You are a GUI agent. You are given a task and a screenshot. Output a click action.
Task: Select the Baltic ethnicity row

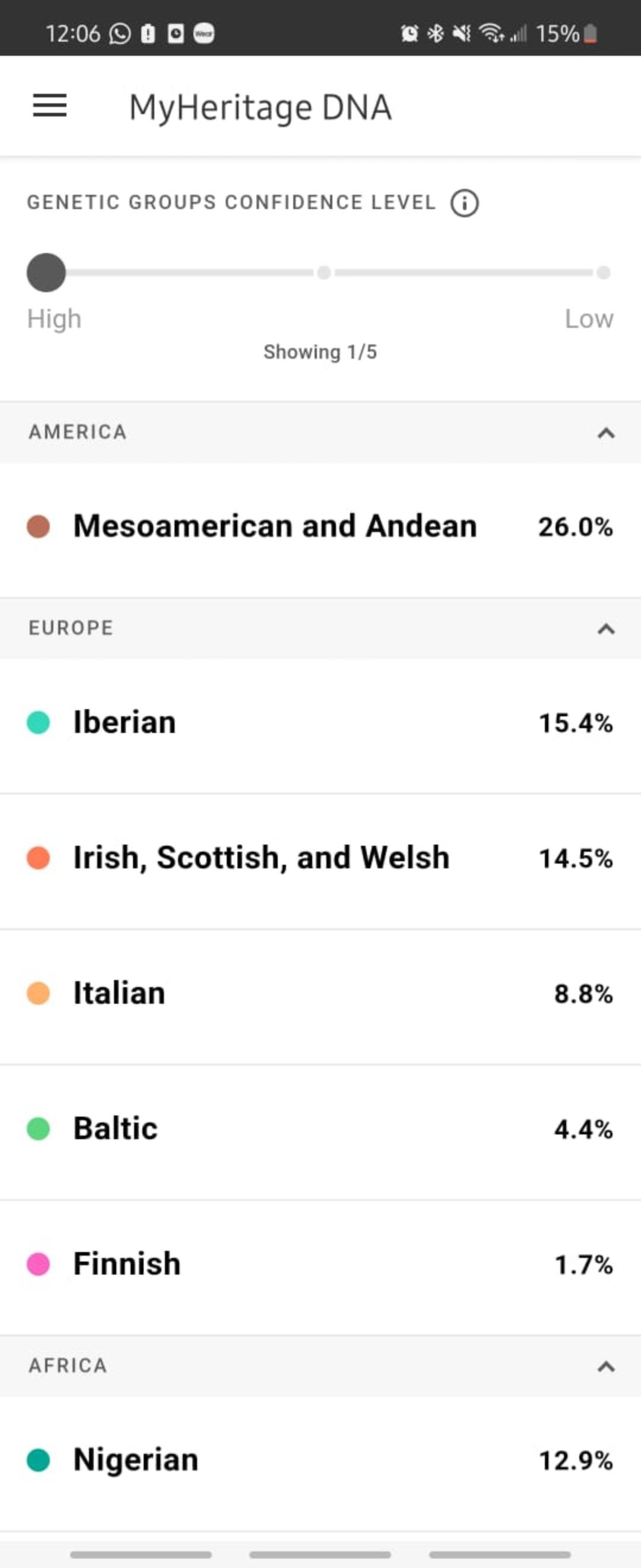pos(320,1128)
